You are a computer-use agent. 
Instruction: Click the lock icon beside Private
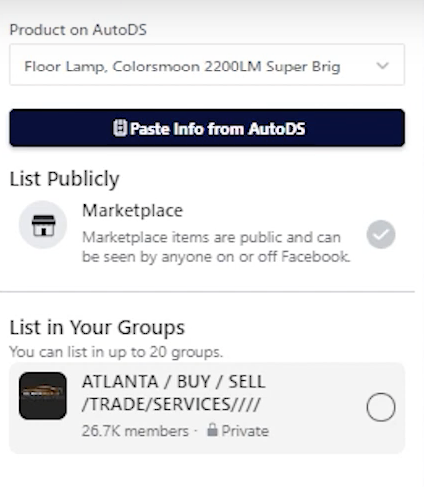tap(212, 430)
